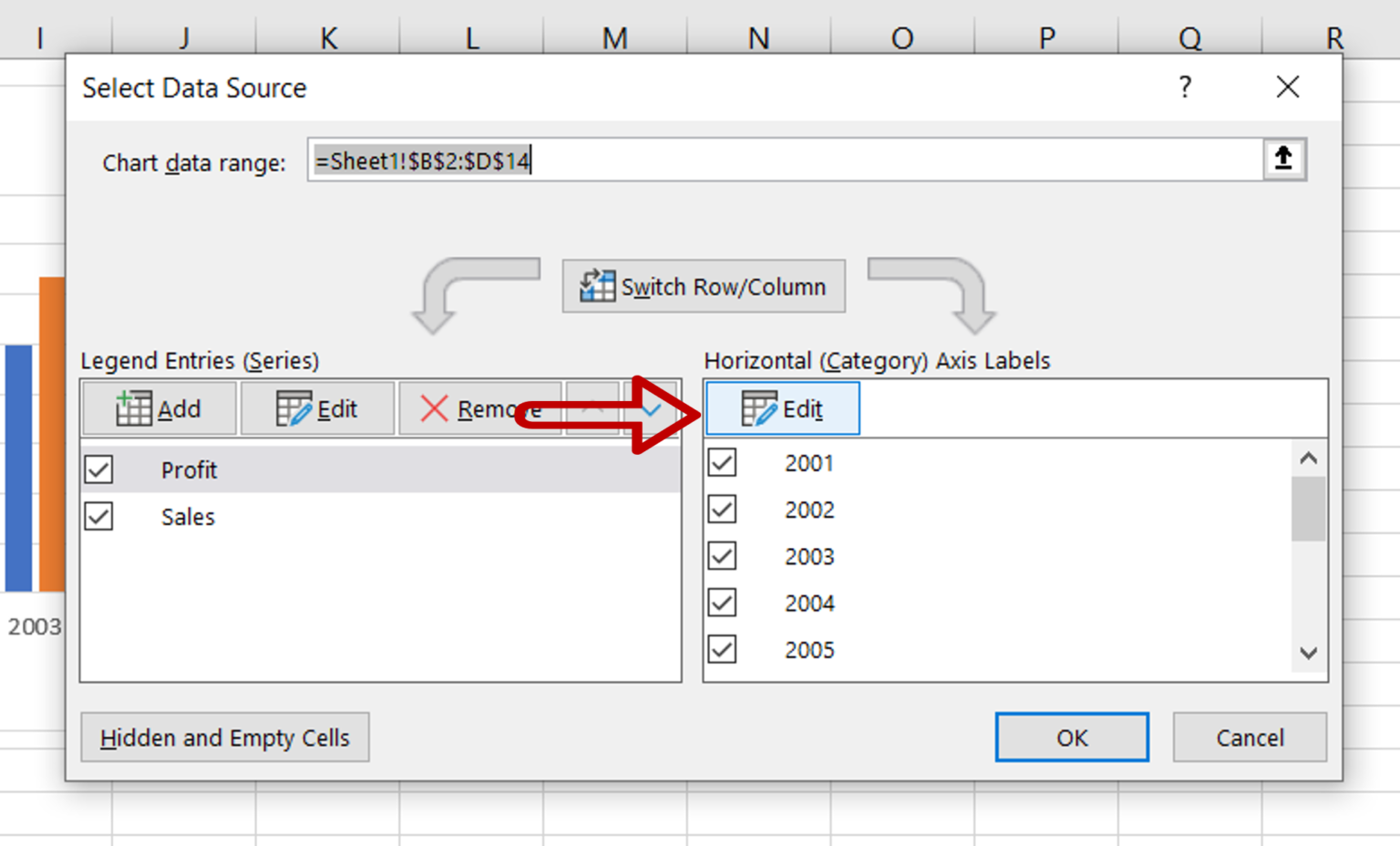This screenshot has height=846, width=1400.
Task: Uncheck the 2005 axis label
Action: coord(721,649)
